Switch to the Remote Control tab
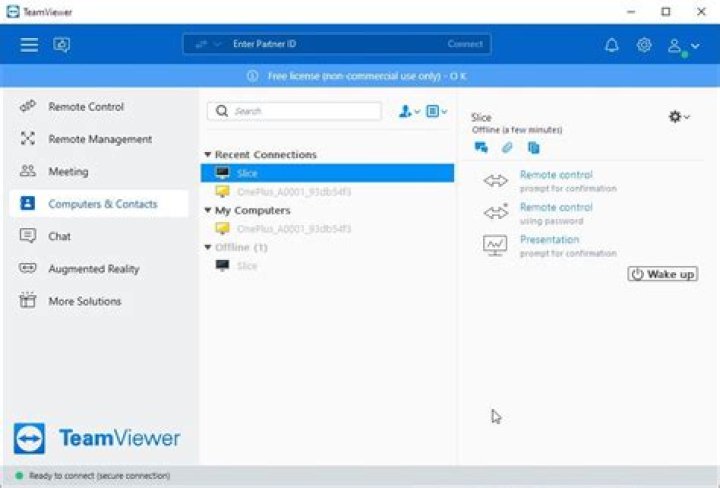 tap(86, 107)
